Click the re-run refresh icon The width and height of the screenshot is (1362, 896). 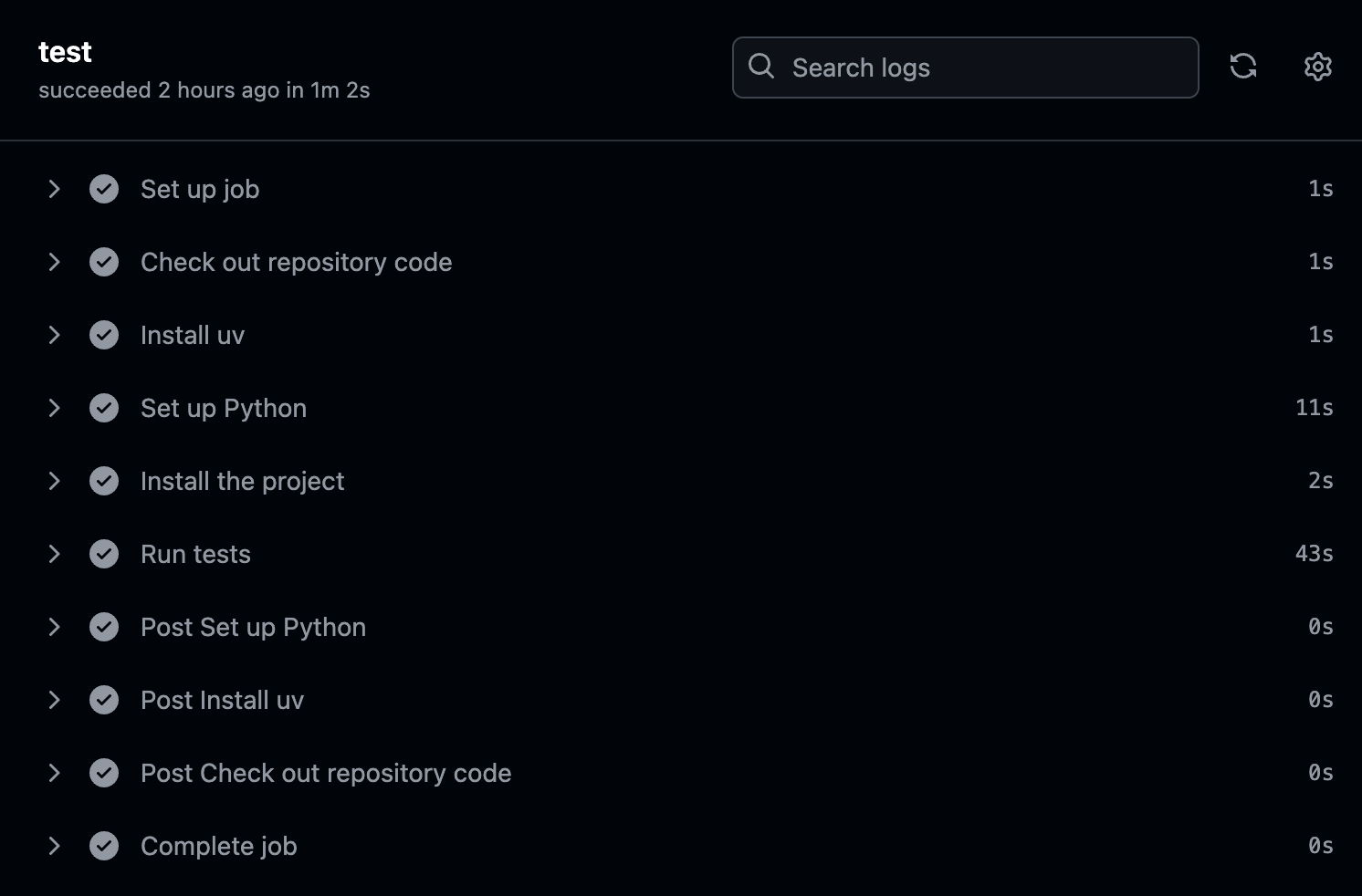point(1243,67)
